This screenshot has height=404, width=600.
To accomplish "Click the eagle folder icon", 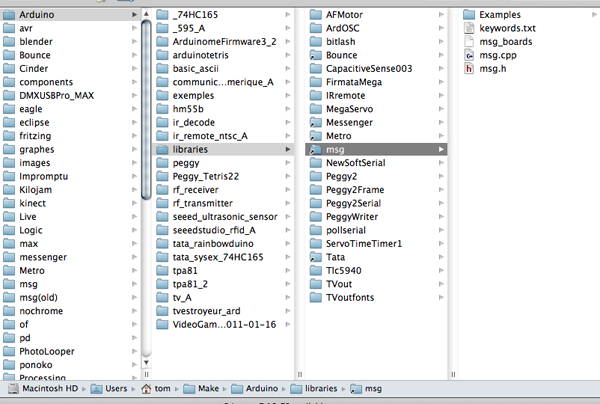I will coord(9,109).
